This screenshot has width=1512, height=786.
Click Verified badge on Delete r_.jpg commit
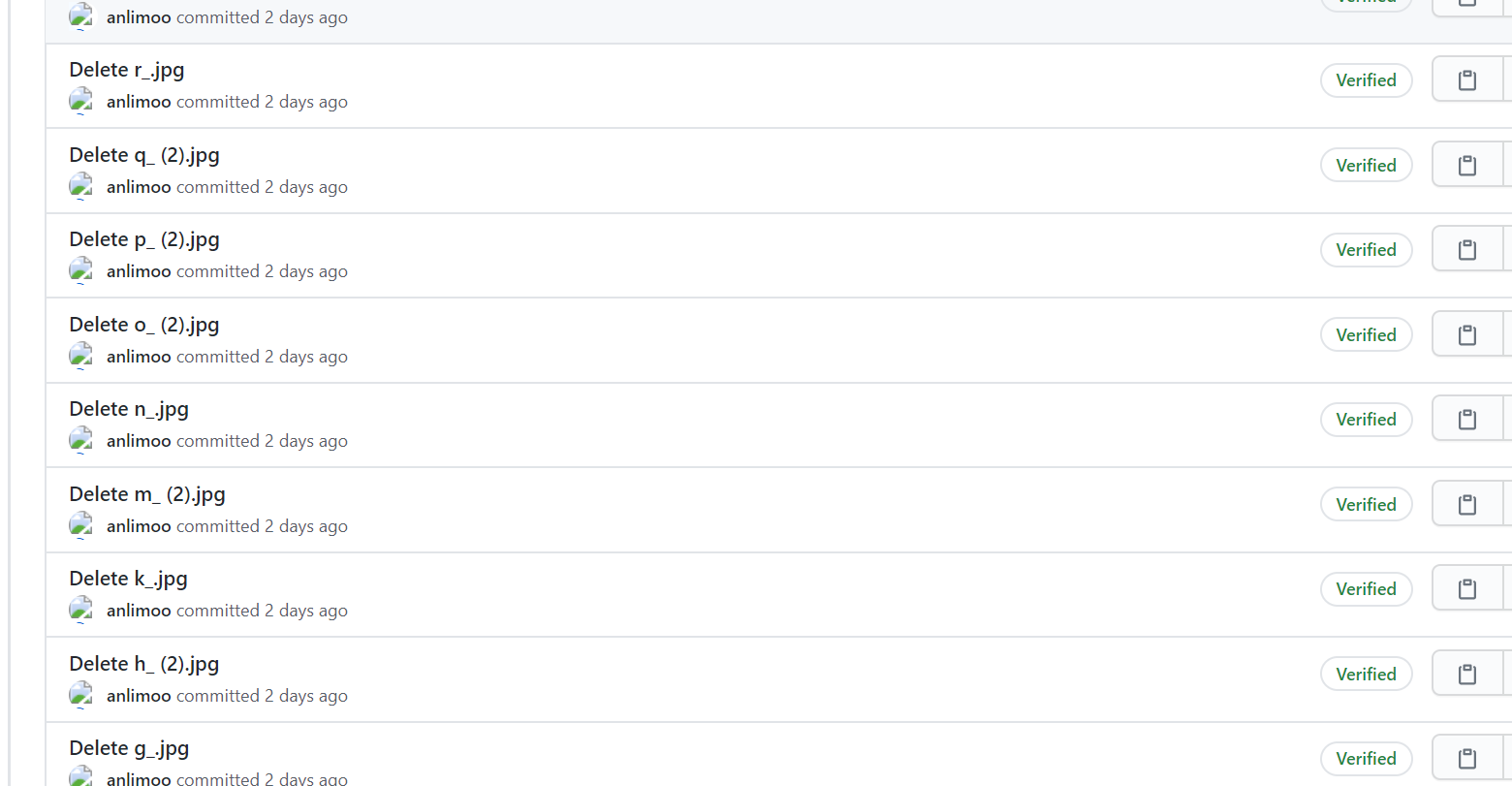coord(1366,80)
